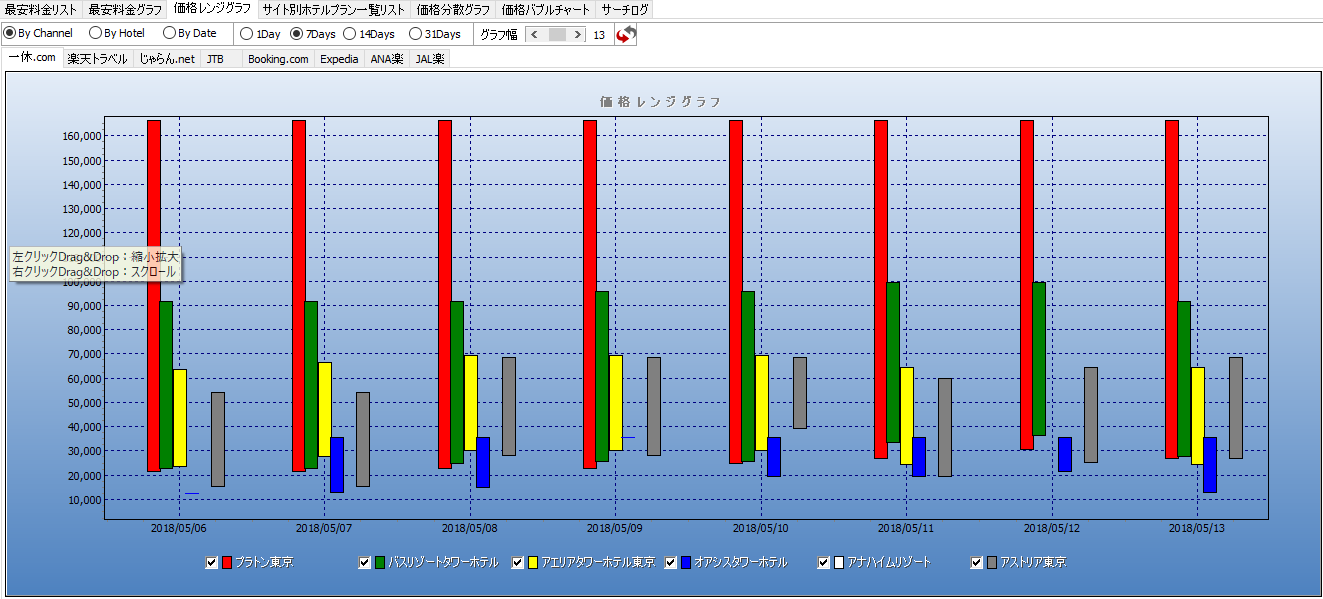Select the By Date radio button
1323x599 pixels.
(x=169, y=33)
